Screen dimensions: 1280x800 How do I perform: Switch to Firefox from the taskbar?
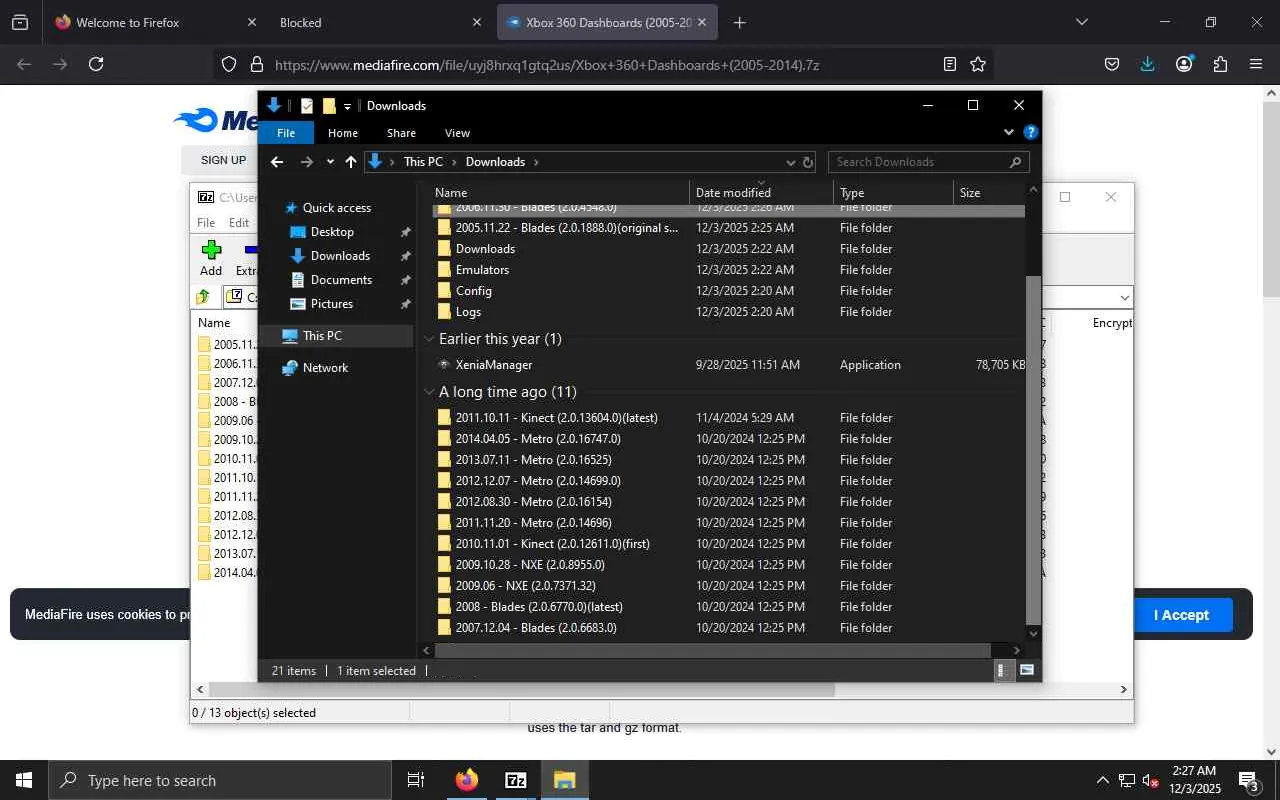(x=467, y=780)
